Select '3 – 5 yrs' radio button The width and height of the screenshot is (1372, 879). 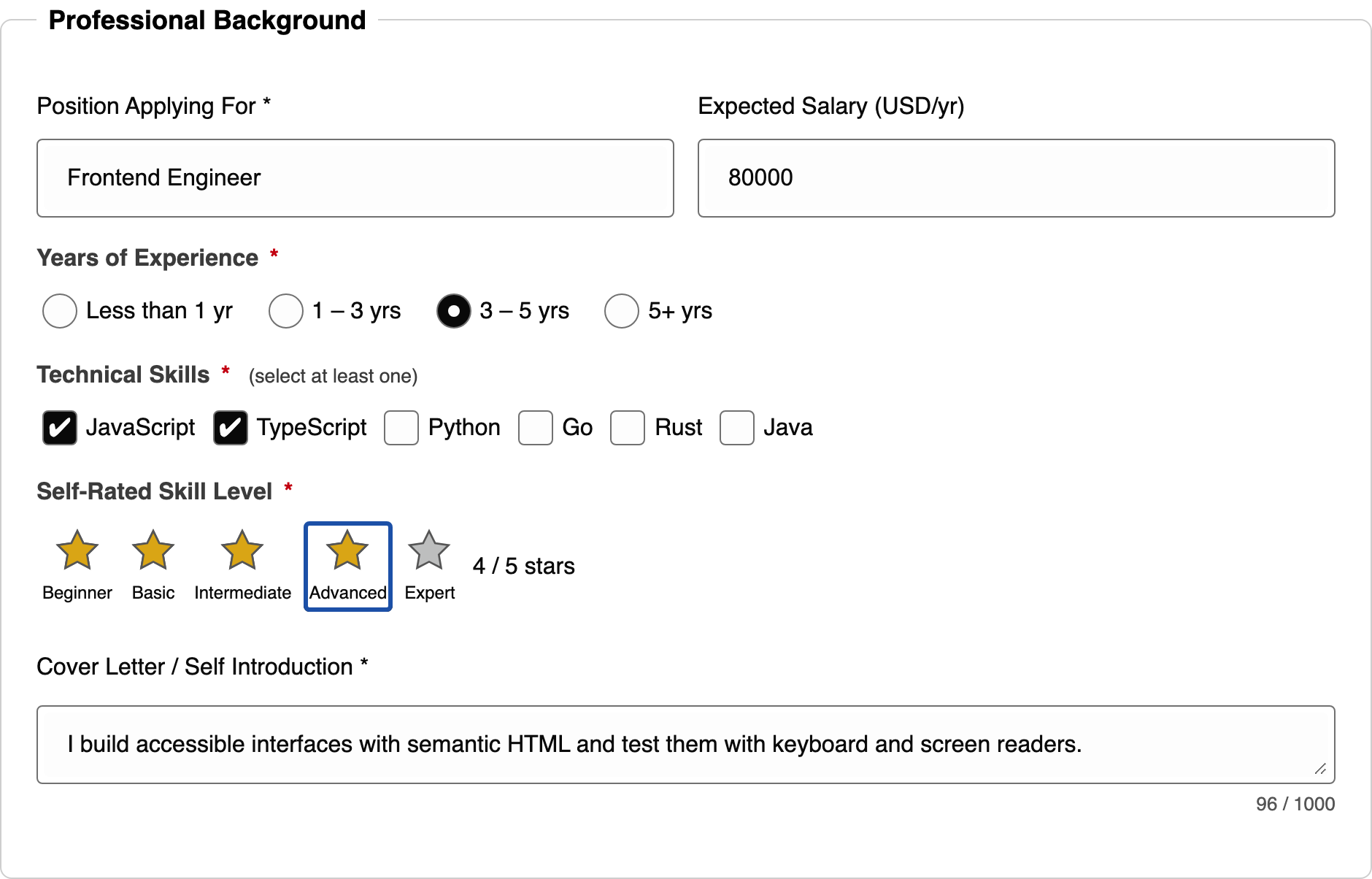pyautogui.click(x=454, y=311)
